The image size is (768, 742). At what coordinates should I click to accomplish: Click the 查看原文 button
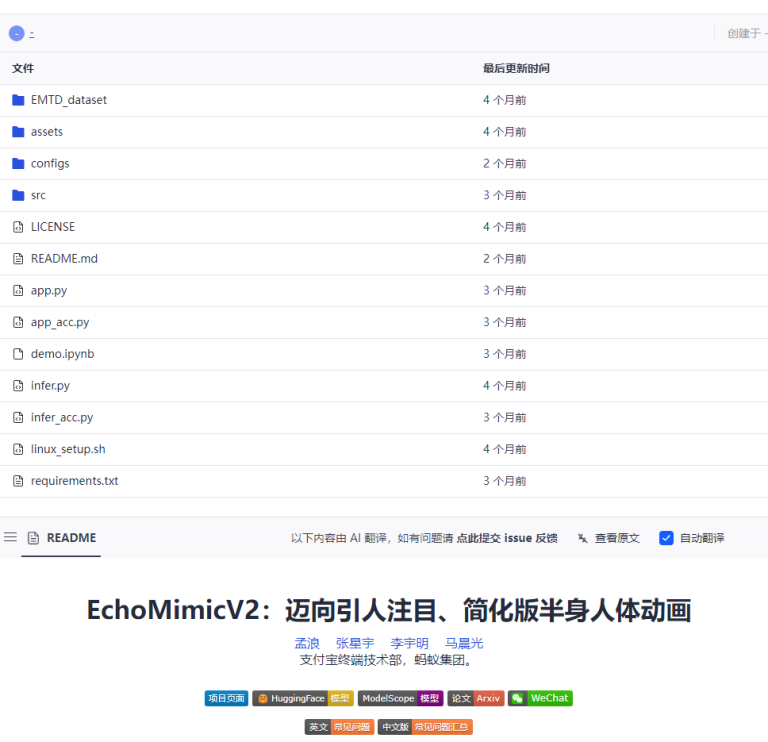[617, 538]
